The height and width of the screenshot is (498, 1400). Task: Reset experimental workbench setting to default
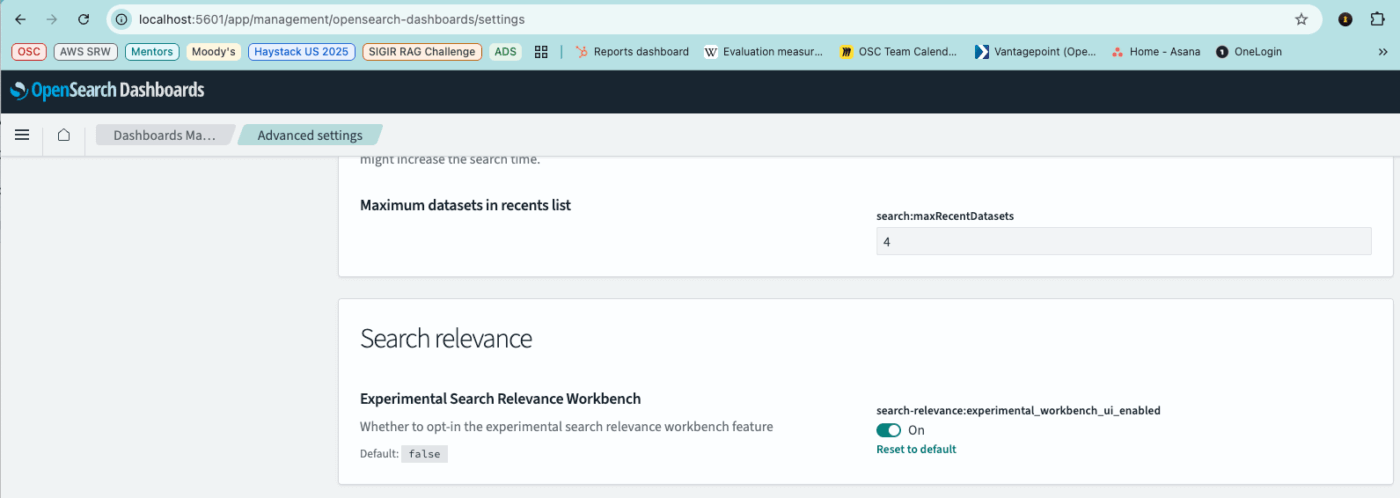(916, 449)
